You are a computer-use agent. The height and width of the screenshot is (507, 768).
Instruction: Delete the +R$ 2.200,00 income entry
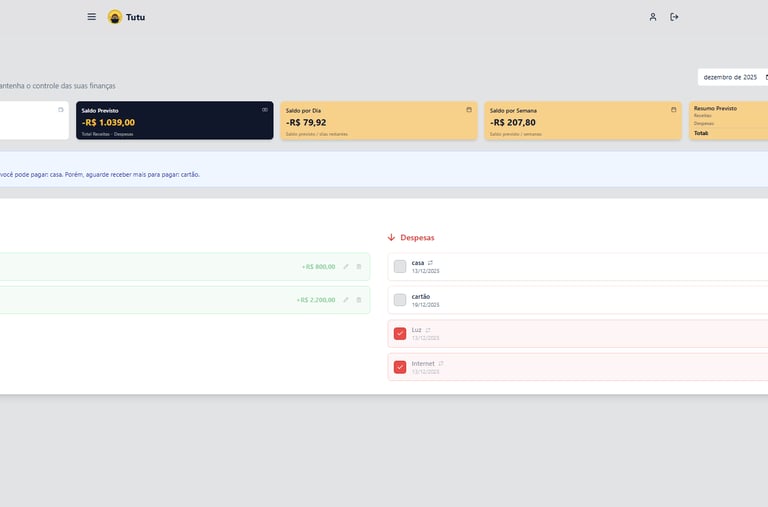[x=359, y=300]
